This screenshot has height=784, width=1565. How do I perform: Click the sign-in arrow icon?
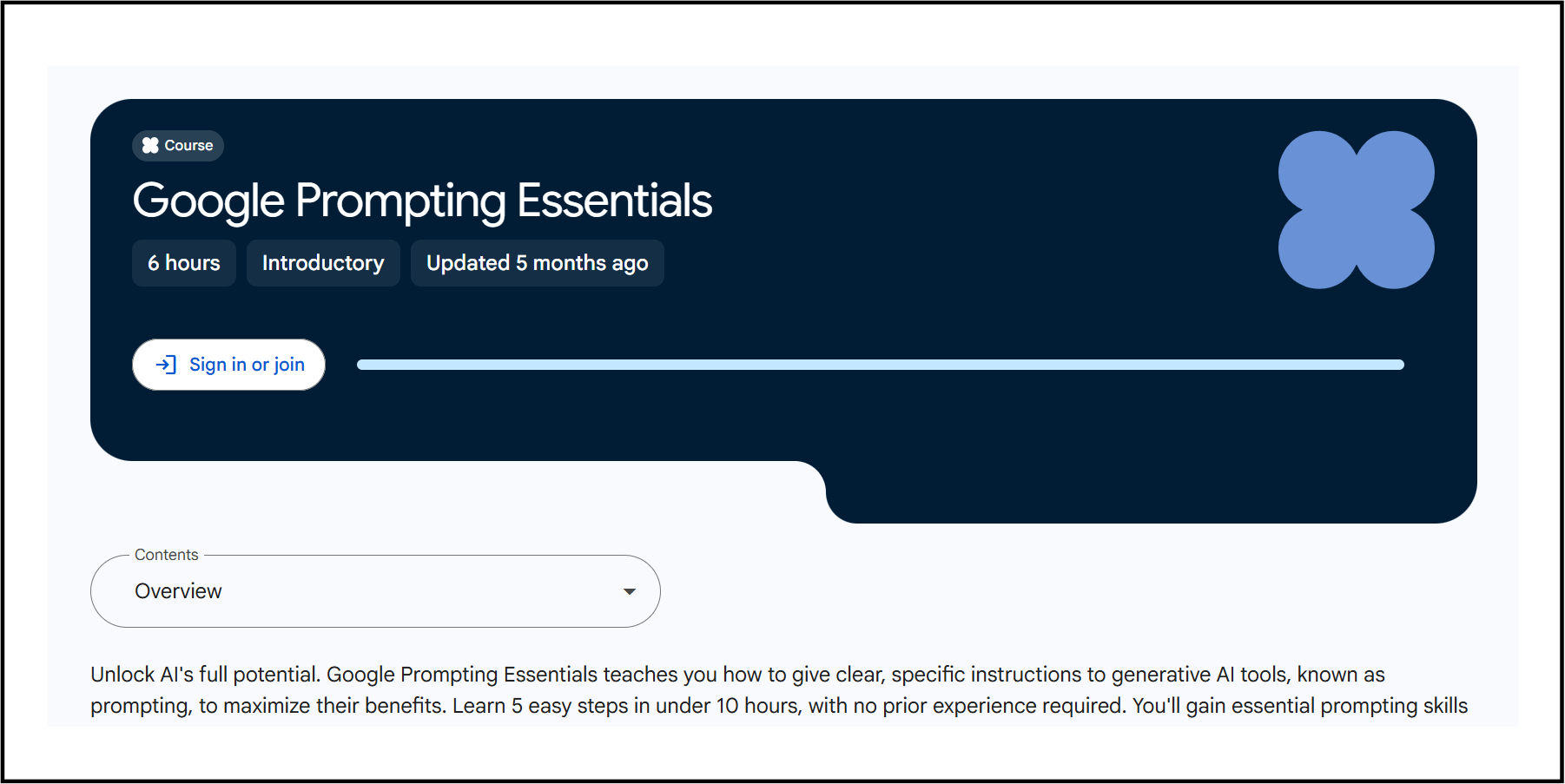[166, 365]
